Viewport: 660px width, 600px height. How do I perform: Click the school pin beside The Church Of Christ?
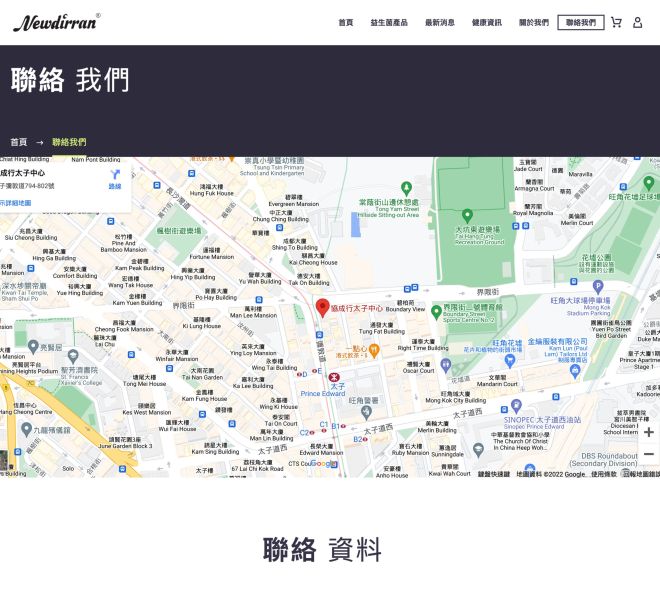478,450
